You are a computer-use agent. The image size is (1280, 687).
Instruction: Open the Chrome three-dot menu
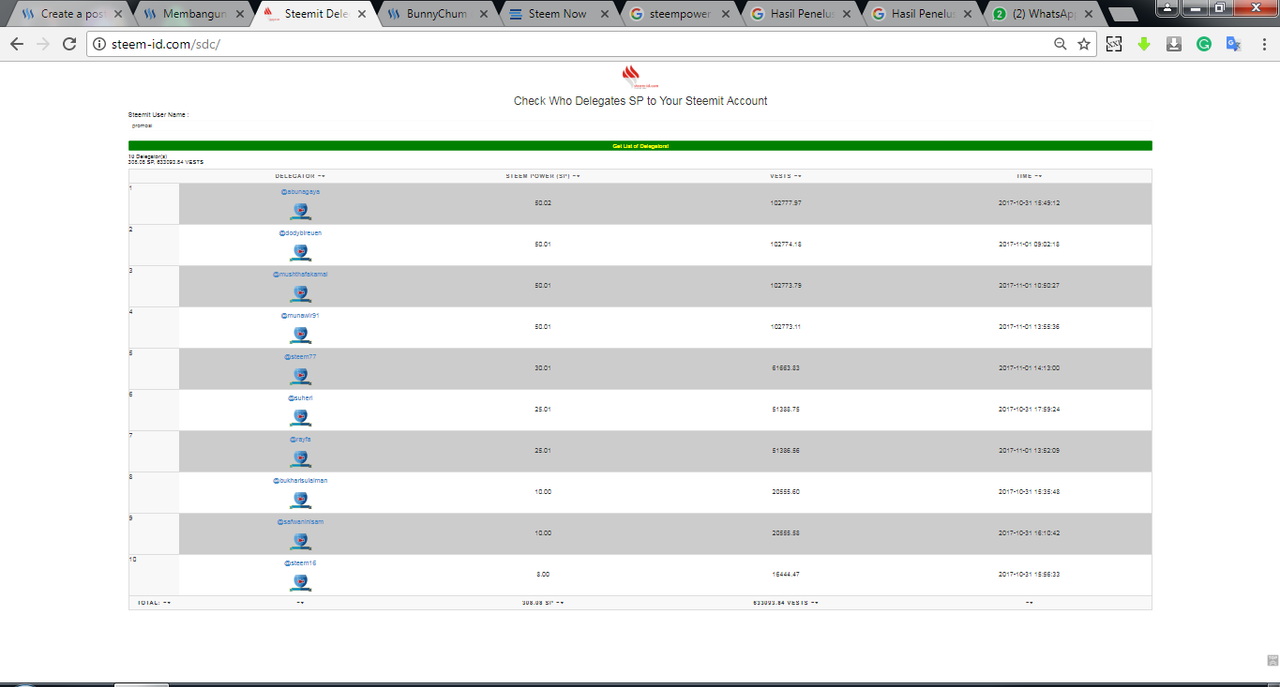click(1263, 44)
